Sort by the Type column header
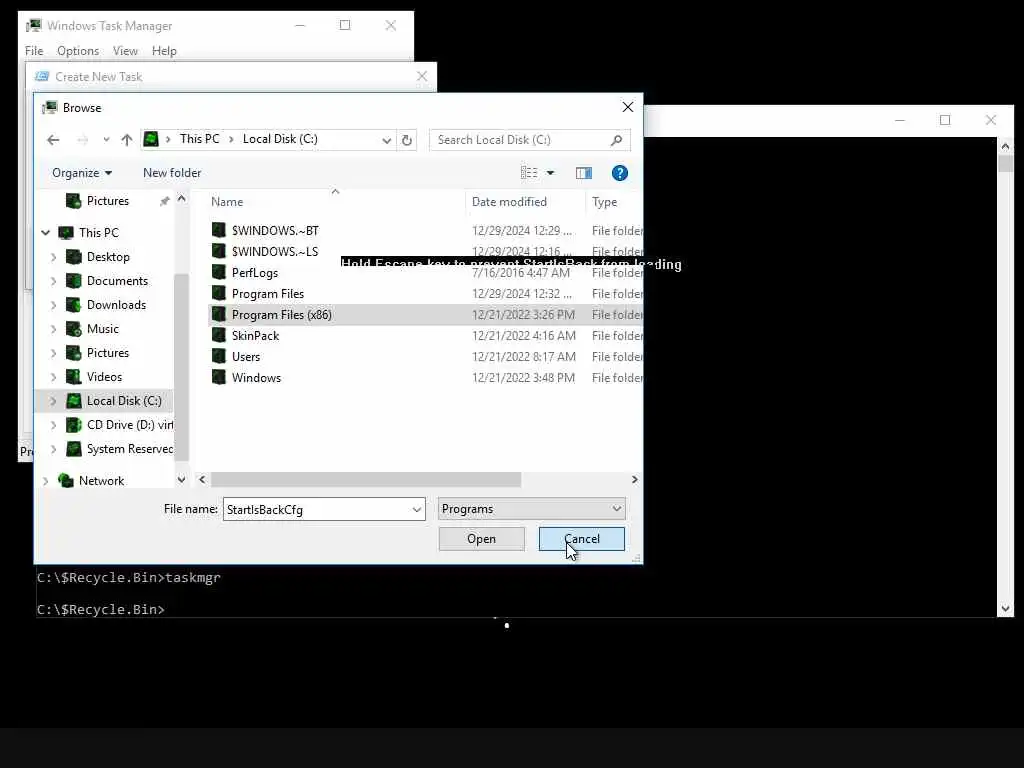Image resolution: width=1024 pixels, height=768 pixels. [604, 202]
